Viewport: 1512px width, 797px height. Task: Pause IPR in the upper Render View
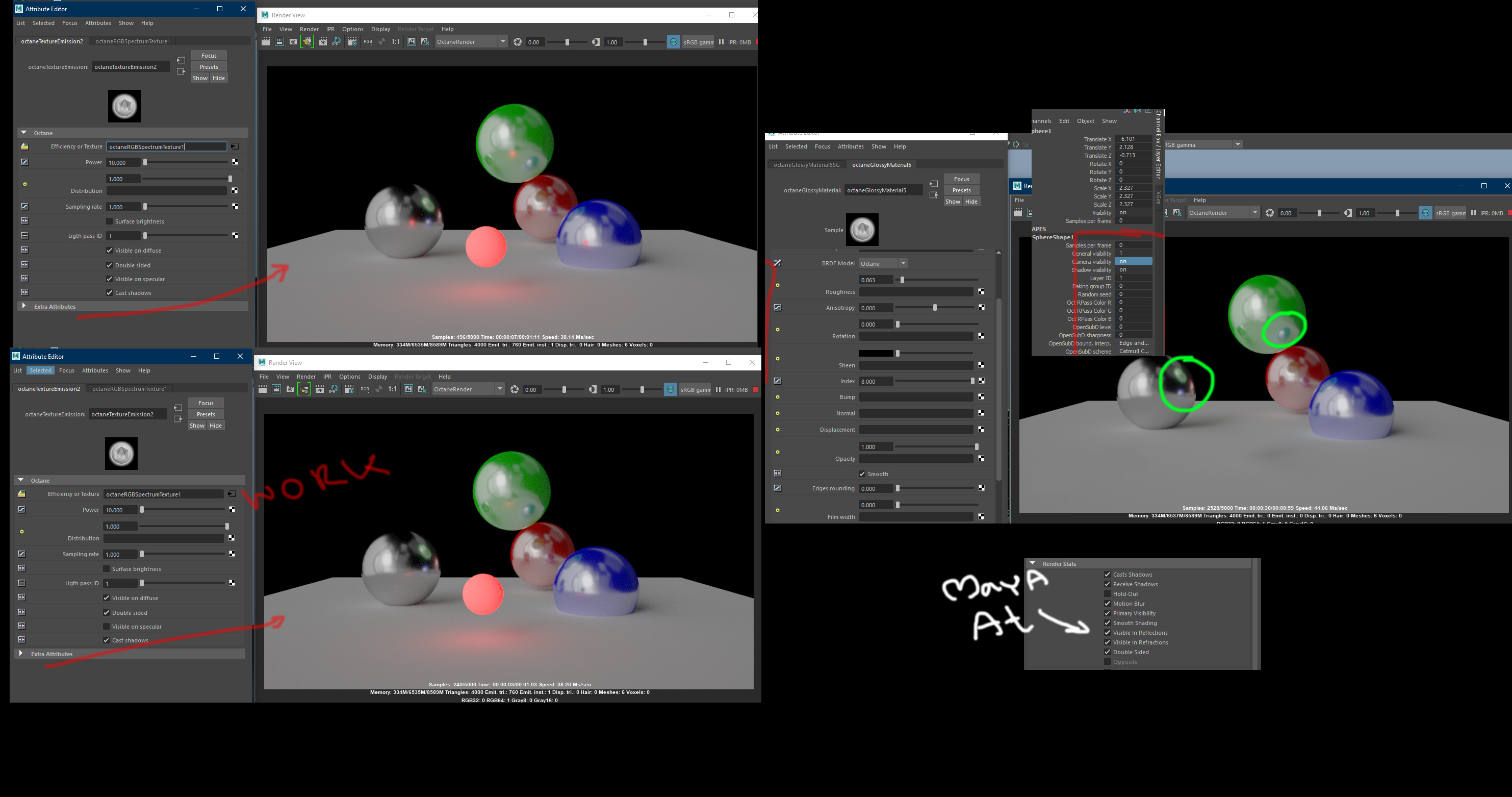tap(721, 42)
